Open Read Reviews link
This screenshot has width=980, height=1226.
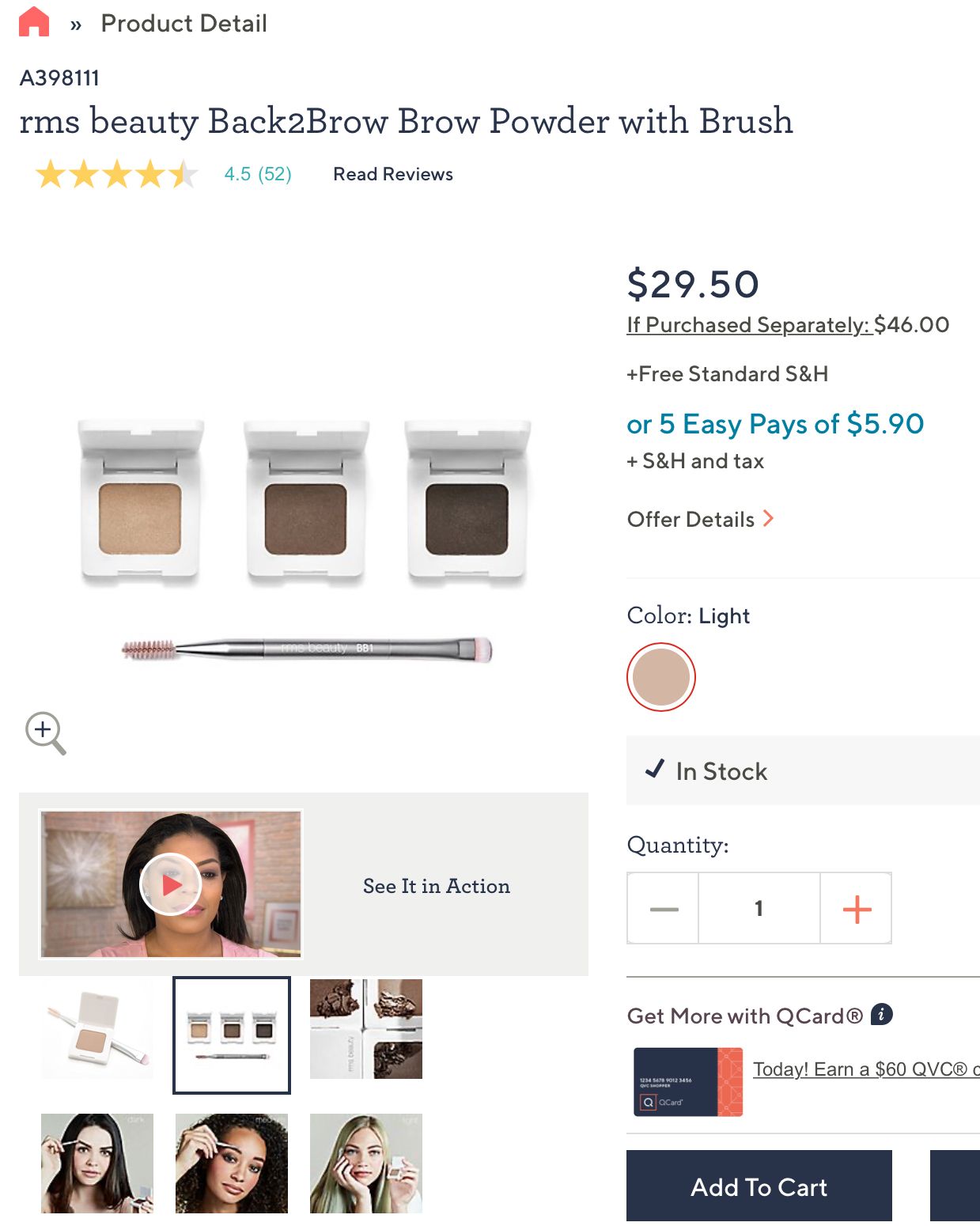(x=393, y=174)
